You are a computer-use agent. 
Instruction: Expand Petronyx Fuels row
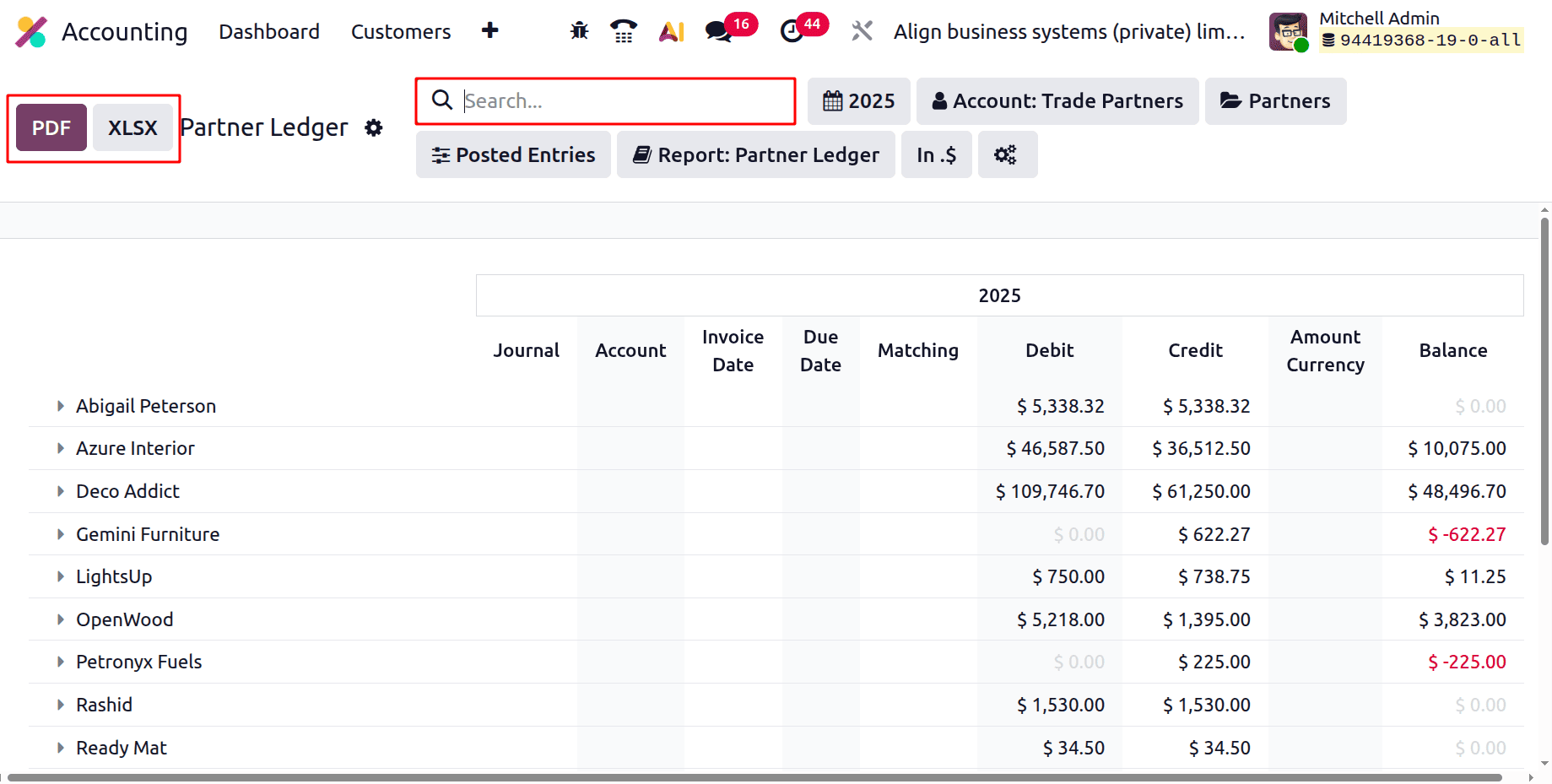[x=61, y=662]
